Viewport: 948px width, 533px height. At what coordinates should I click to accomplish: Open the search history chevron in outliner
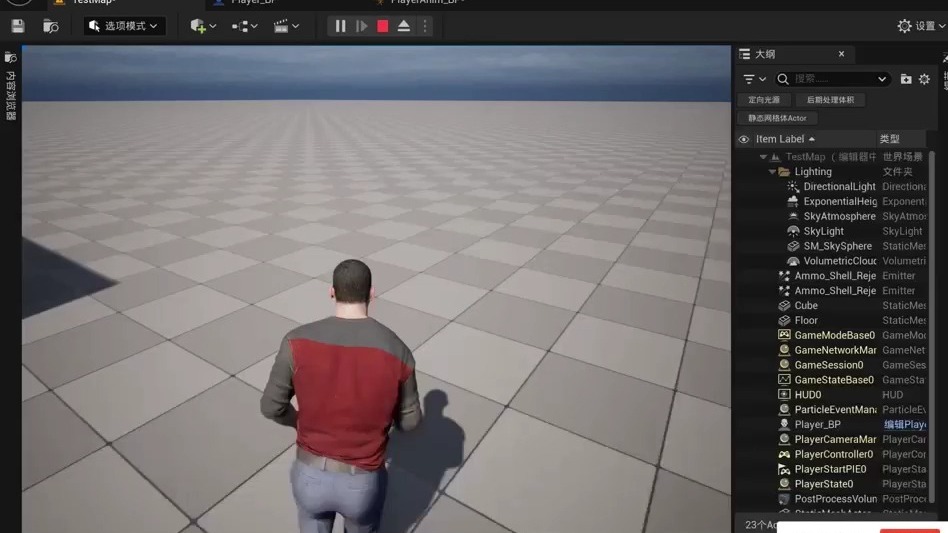click(x=882, y=79)
